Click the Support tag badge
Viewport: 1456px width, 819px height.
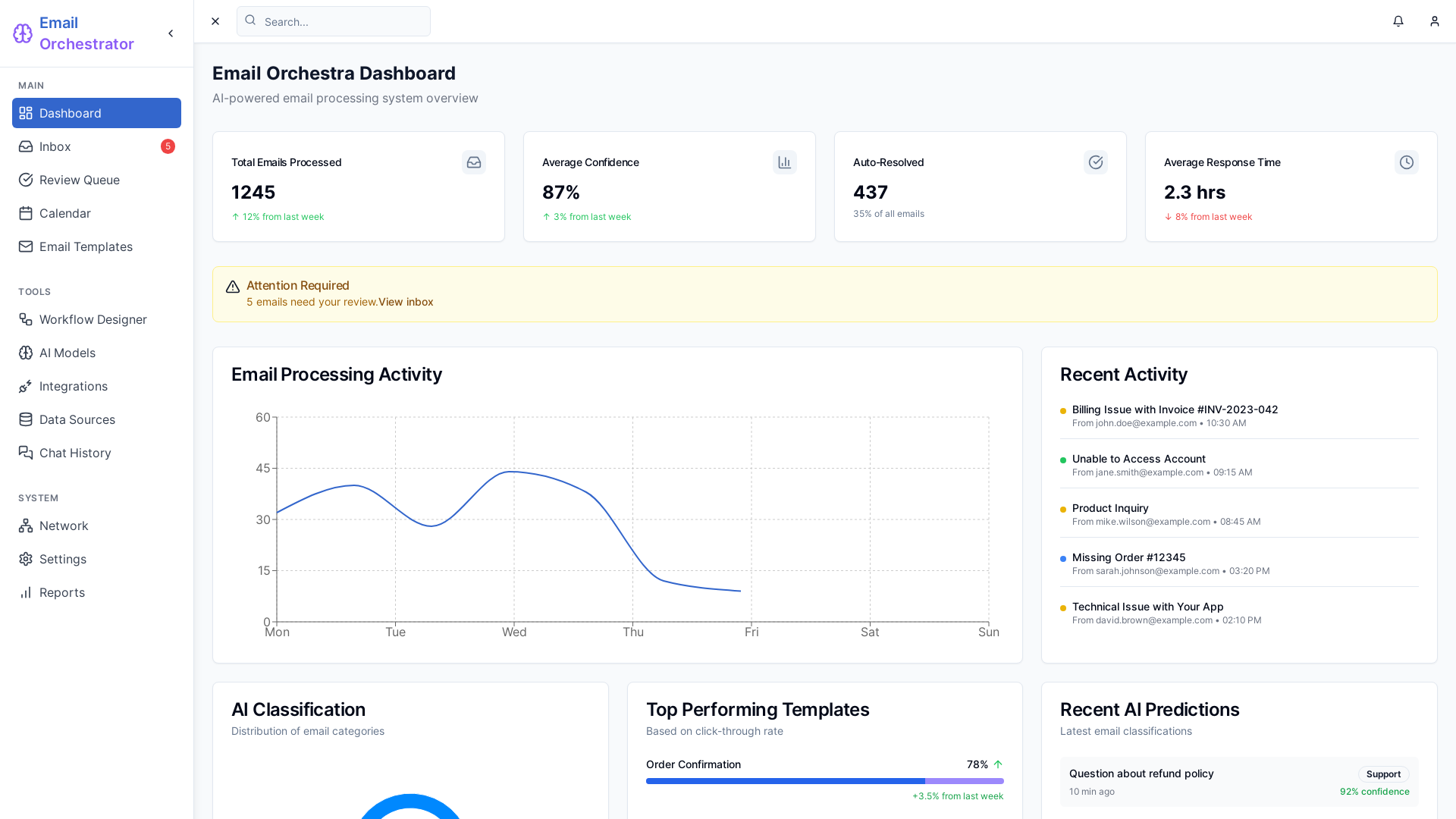pos(1383,774)
